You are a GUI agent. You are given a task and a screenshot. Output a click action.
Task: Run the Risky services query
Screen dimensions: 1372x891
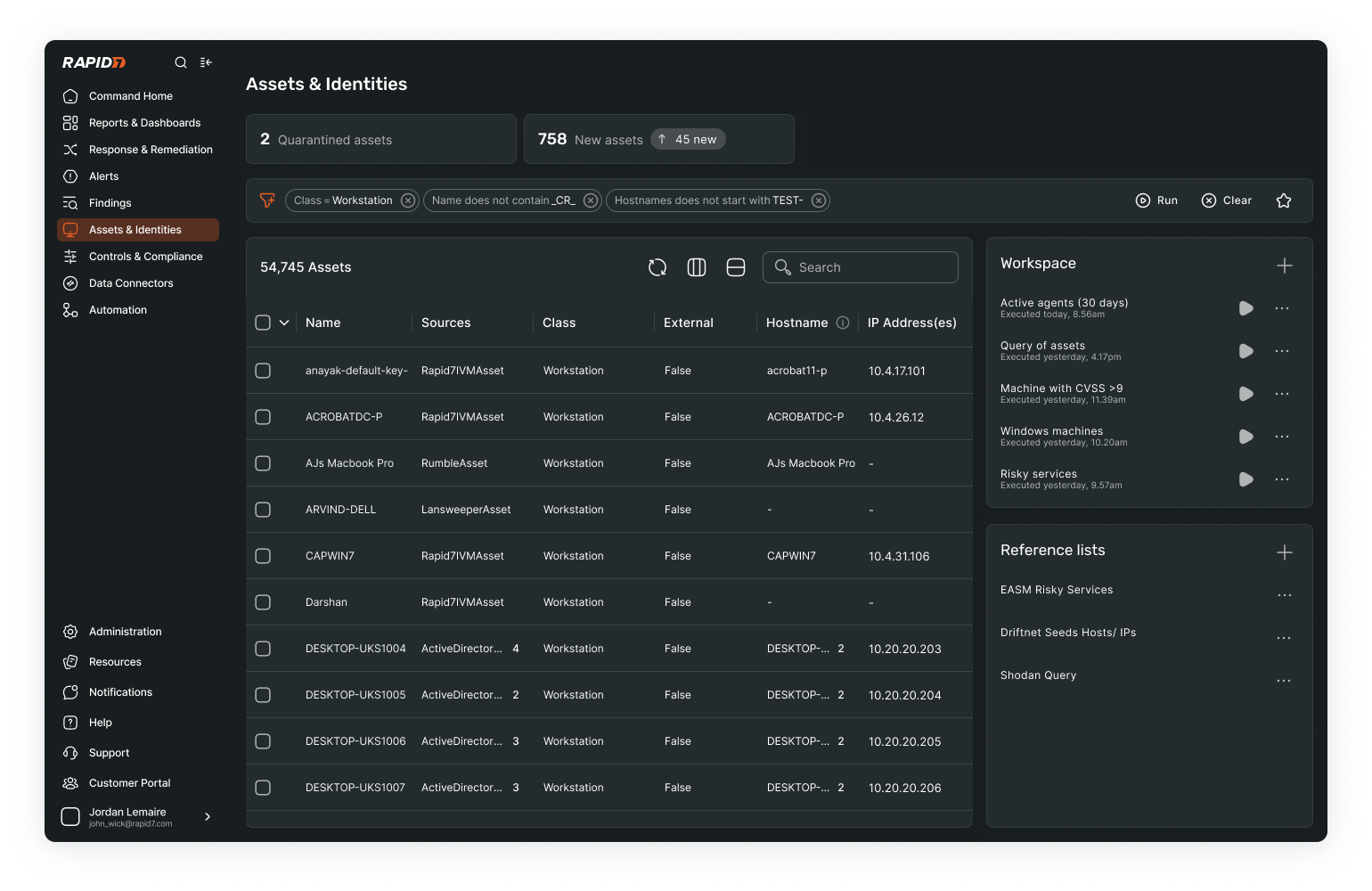click(x=1246, y=479)
